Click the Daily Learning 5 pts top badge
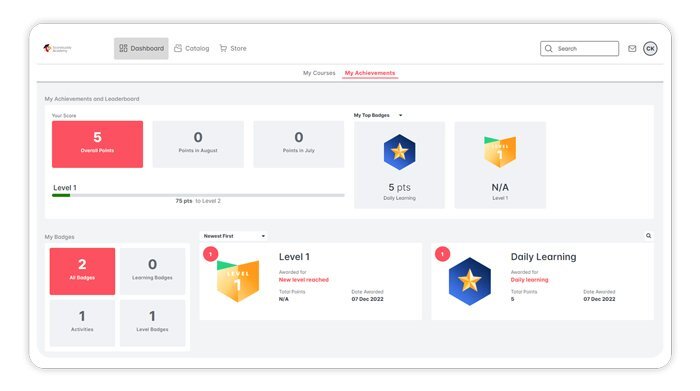700x391 pixels. [x=400, y=165]
